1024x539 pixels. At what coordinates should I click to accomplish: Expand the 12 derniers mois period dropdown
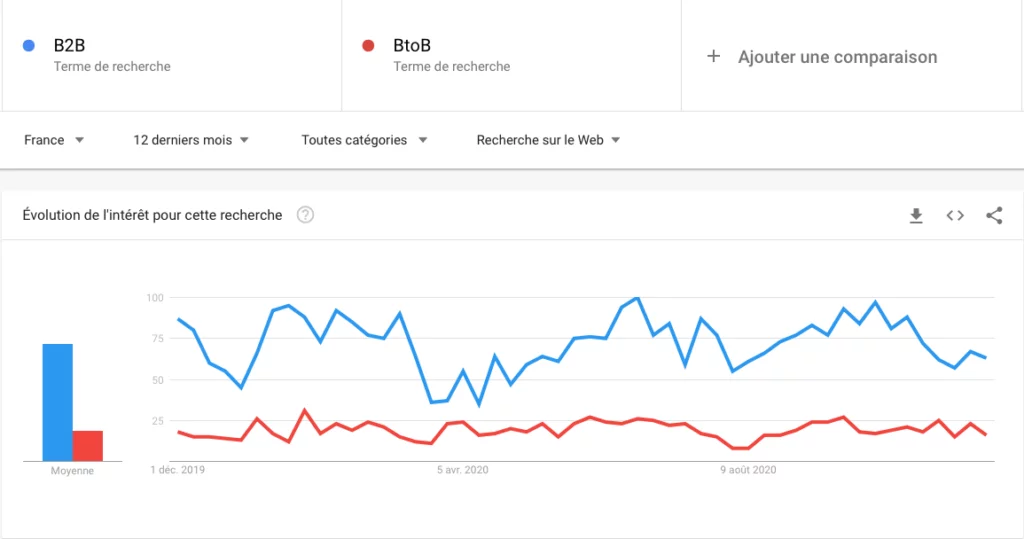pyautogui.click(x=191, y=140)
